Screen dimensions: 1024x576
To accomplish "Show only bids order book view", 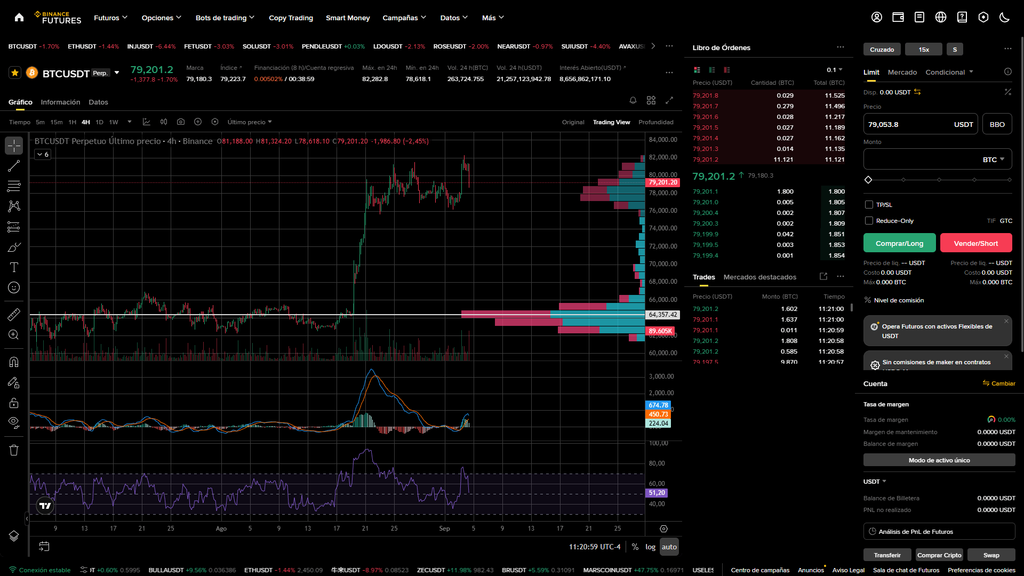I will pos(712,70).
